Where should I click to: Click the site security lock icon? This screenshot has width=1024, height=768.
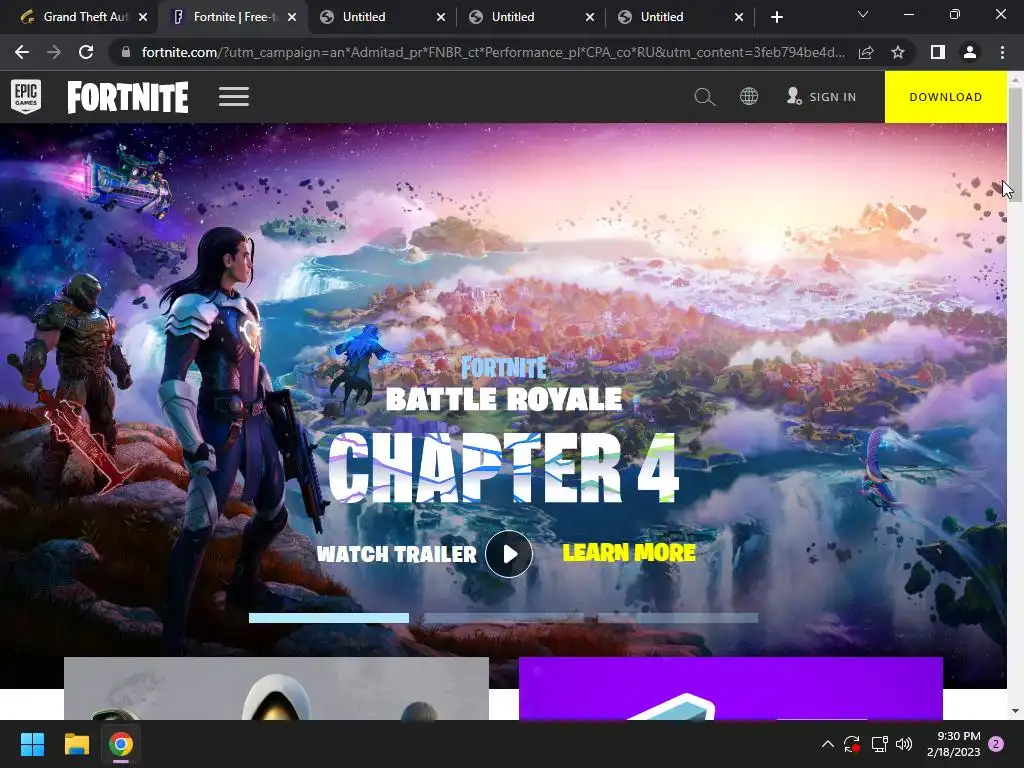tap(126, 52)
